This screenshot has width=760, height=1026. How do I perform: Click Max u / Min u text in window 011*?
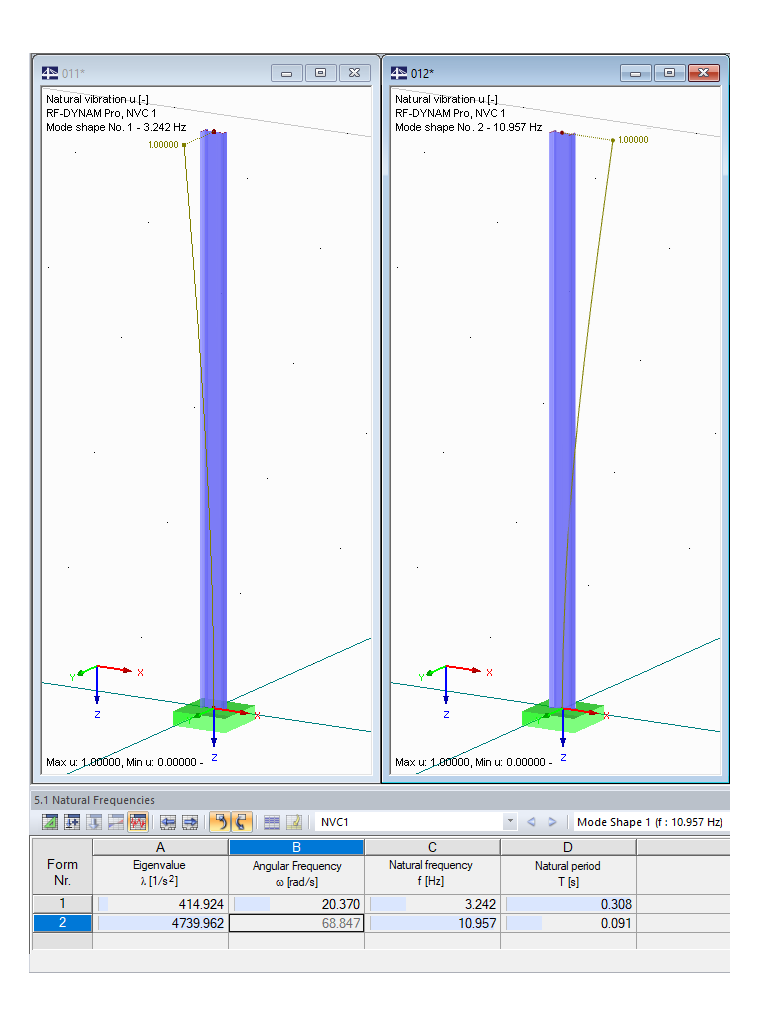tap(124, 762)
